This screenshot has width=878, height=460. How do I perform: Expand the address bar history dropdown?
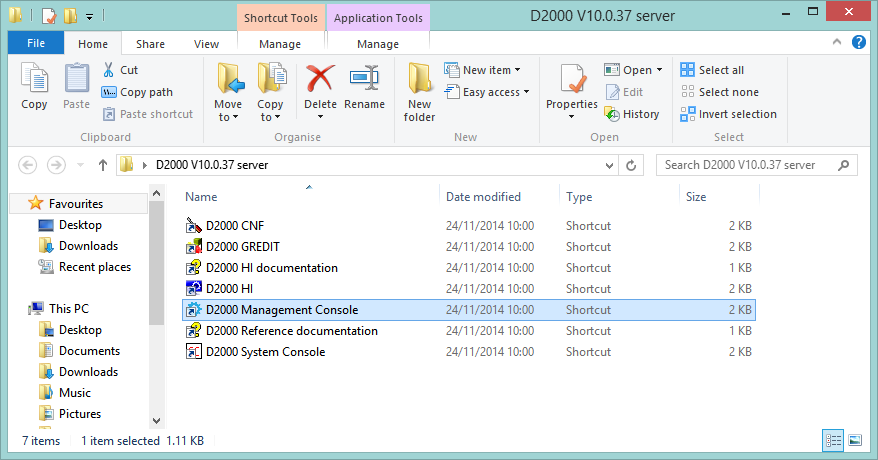[610, 165]
